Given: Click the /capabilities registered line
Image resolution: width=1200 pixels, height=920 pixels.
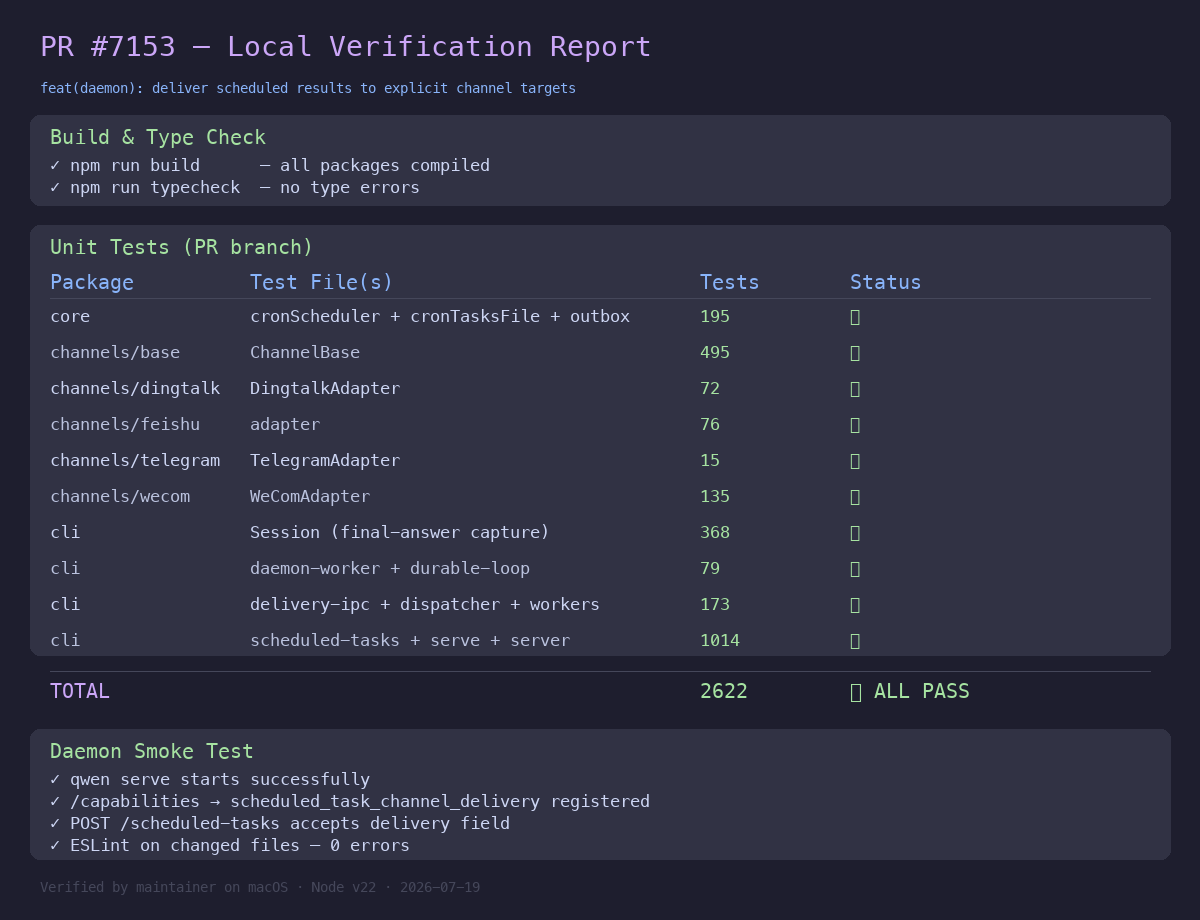Looking at the screenshot, I should click(x=350, y=801).
